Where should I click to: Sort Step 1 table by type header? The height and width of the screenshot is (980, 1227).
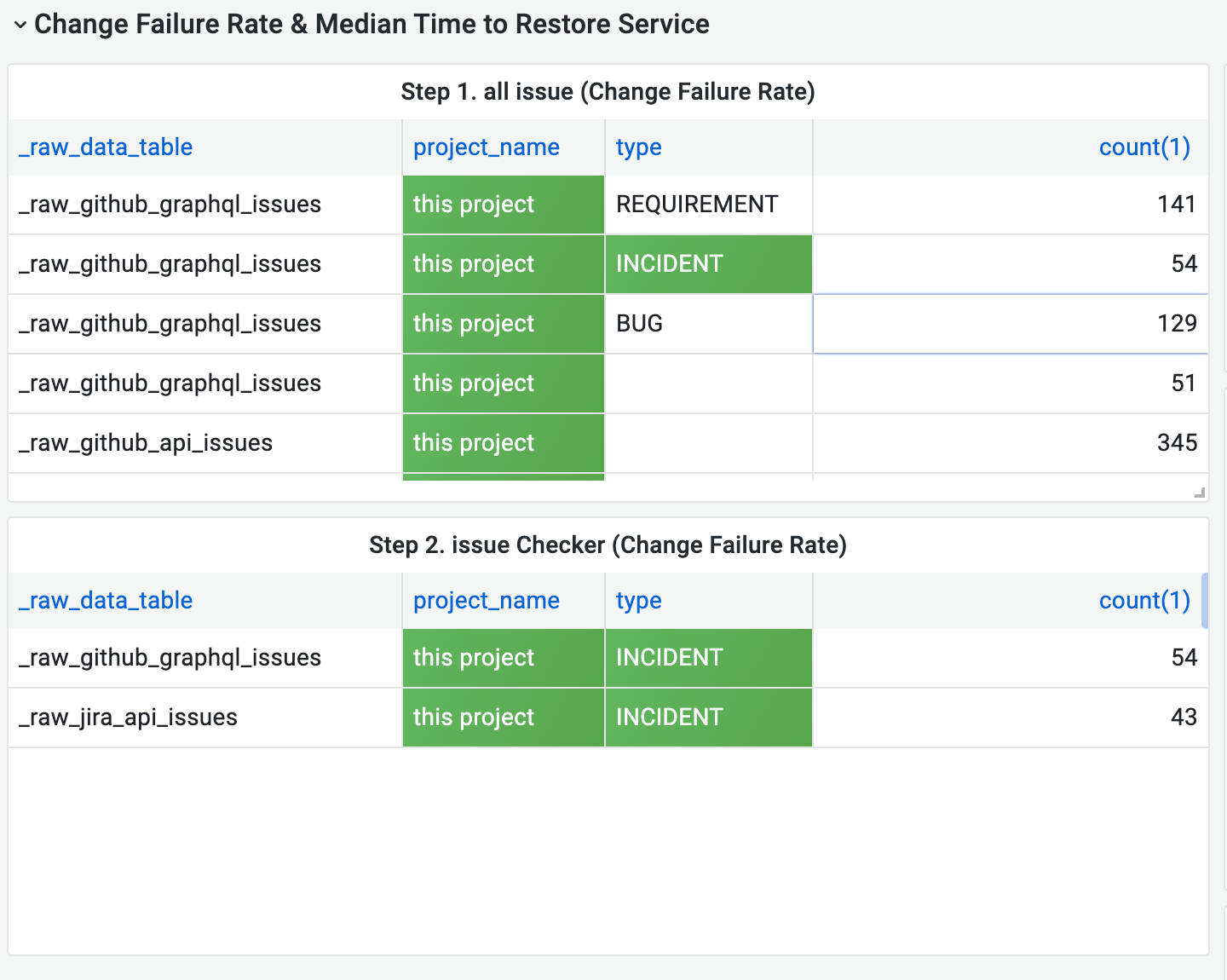[x=638, y=147]
